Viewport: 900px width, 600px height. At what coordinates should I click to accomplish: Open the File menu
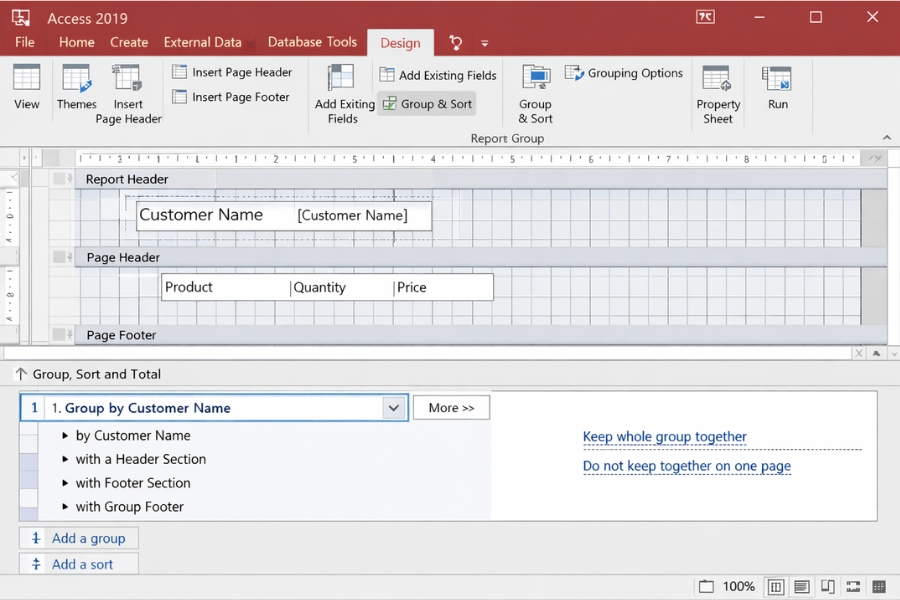tap(25, 42)
